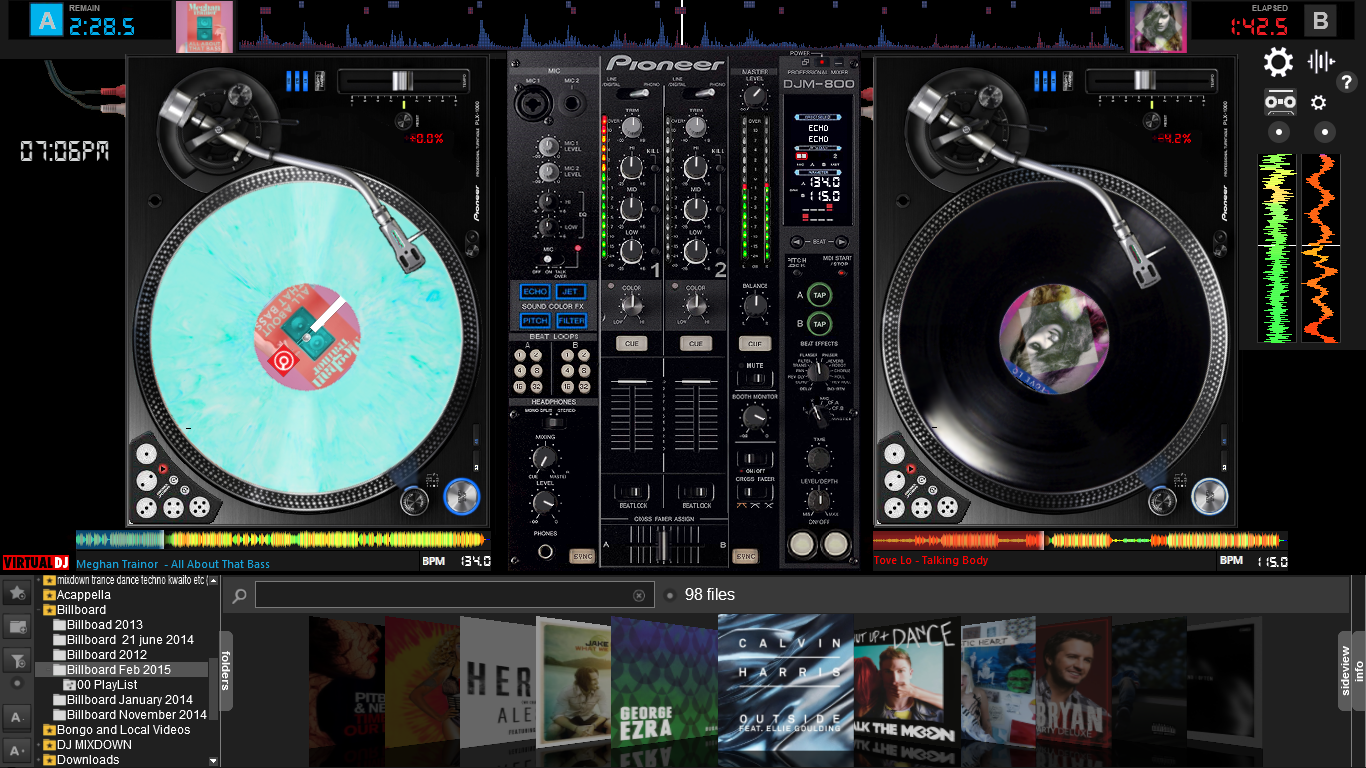Clear the search field

click(639, 596)
